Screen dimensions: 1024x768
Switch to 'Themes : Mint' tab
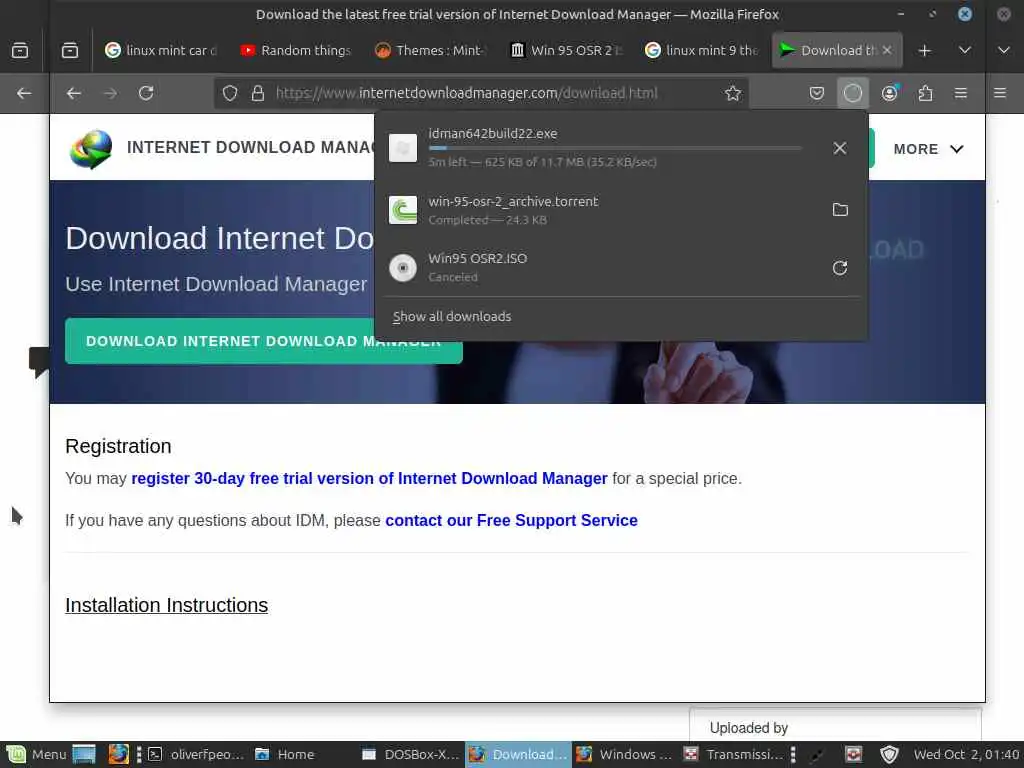point(431,50)
